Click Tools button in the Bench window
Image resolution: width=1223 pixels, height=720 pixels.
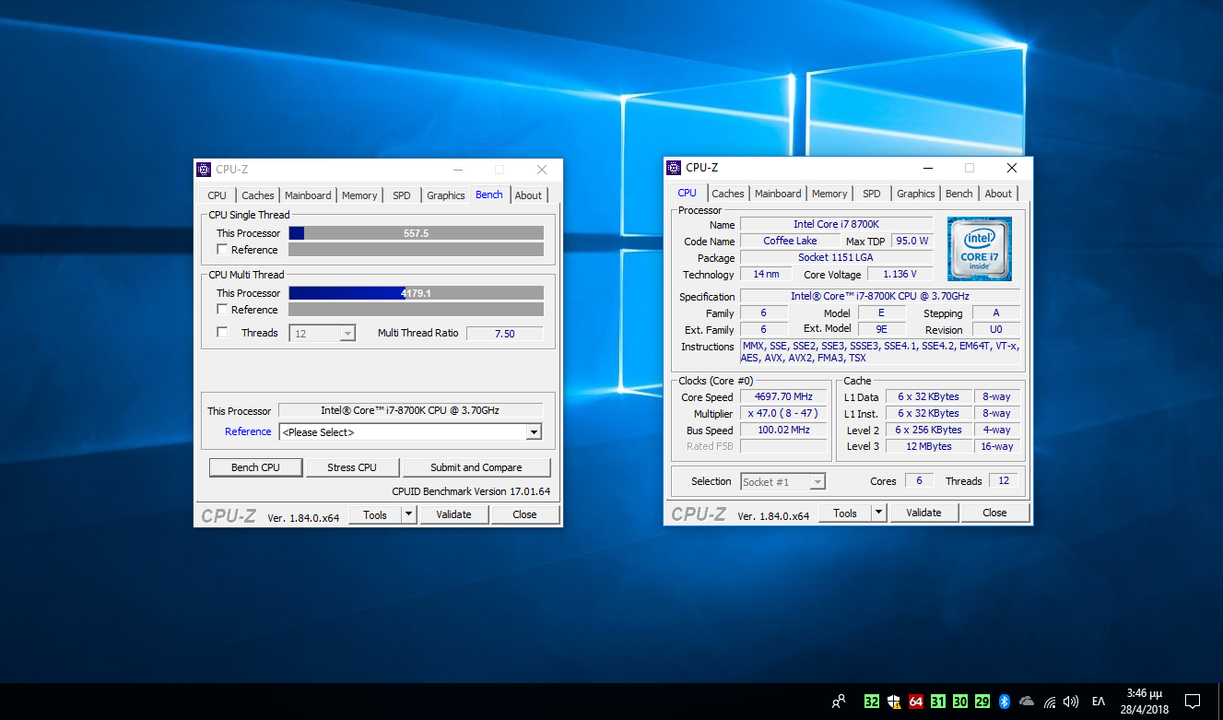[375, 515]
